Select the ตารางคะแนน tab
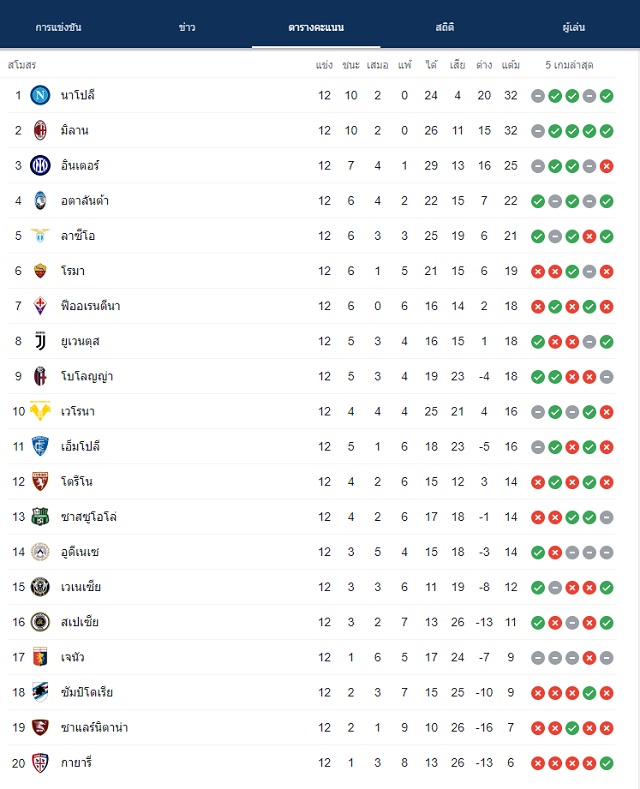The width and height of the screenshot is (640, 789). coord(316,27)
